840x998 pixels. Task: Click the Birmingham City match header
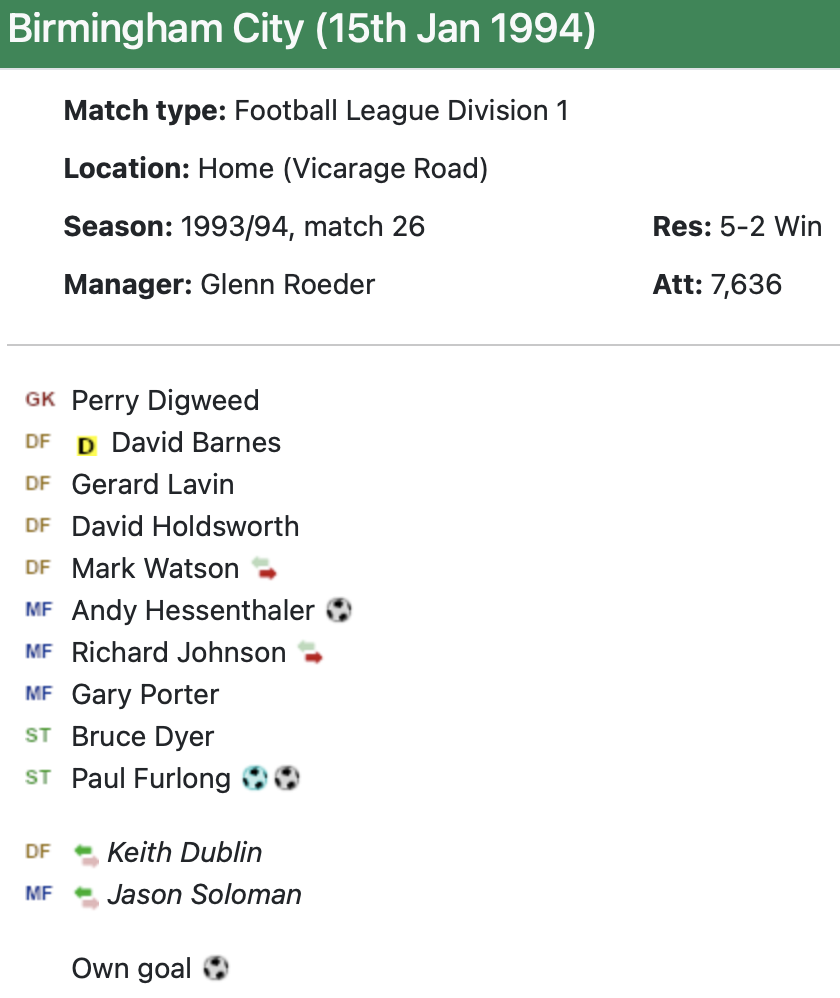tap(302, 30)
